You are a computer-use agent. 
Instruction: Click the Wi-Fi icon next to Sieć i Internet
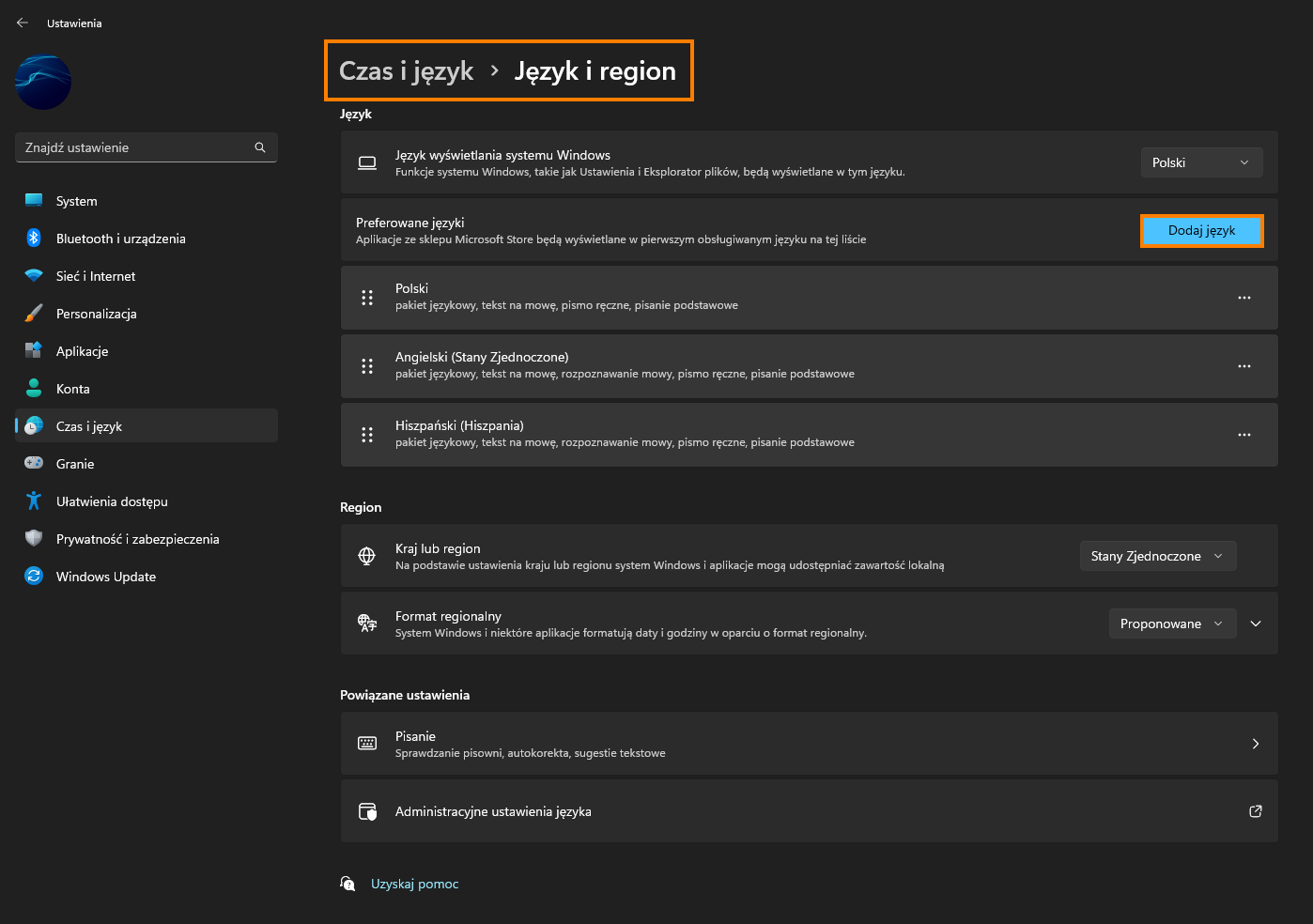coord(34,276)
